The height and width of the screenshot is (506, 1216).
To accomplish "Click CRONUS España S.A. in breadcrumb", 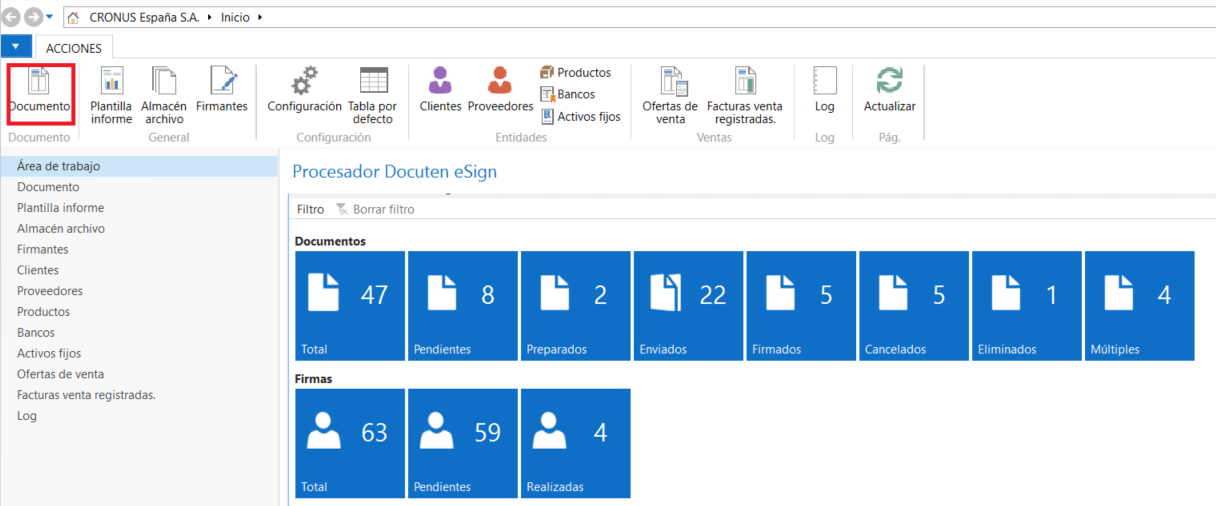I will (144, 18).
